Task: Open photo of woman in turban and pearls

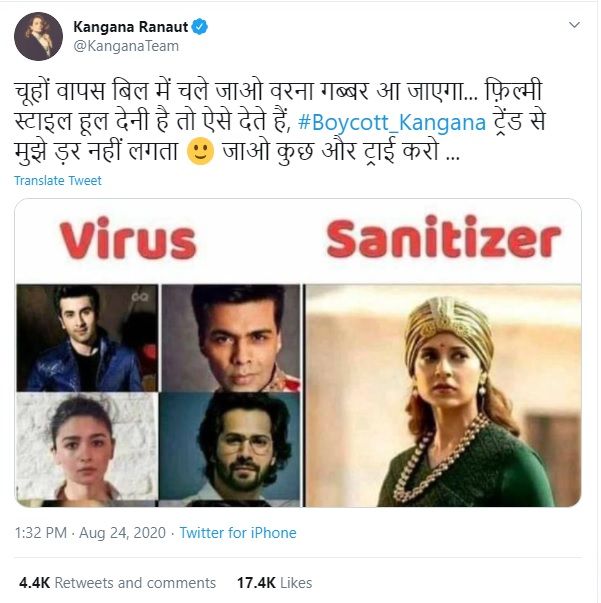Action: point(443,394)
